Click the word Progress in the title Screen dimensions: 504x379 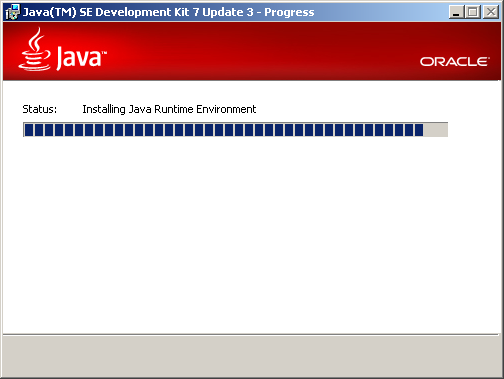tap(289, 12)
